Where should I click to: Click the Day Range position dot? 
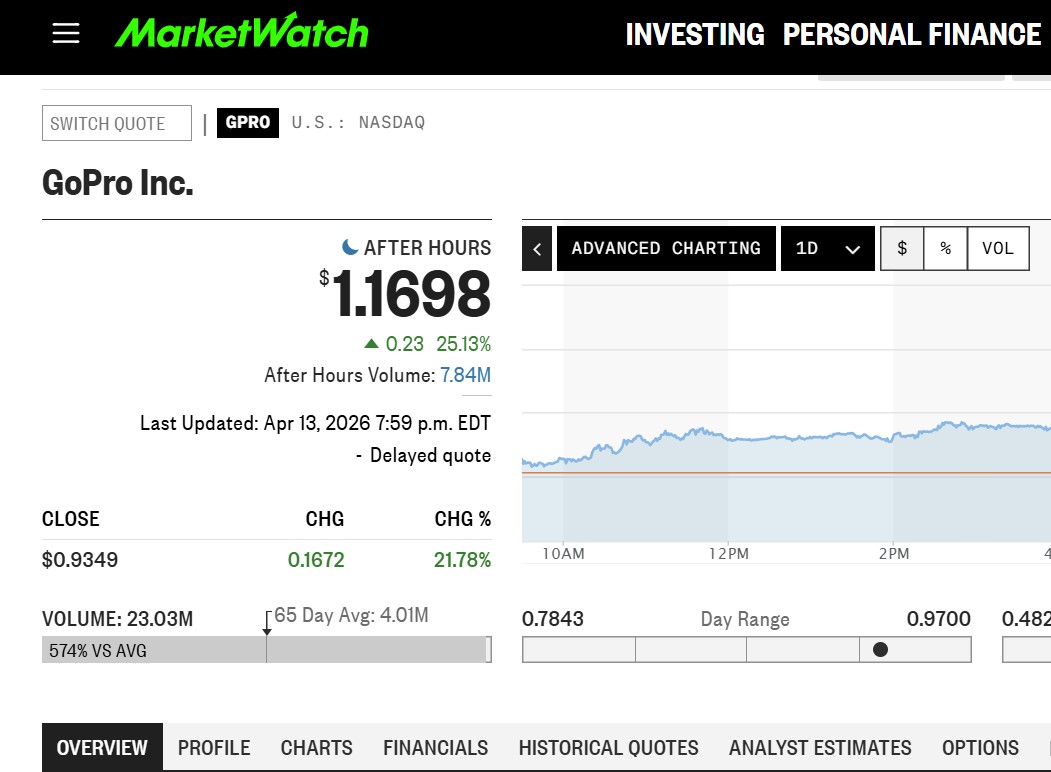[x=880, y=650]
